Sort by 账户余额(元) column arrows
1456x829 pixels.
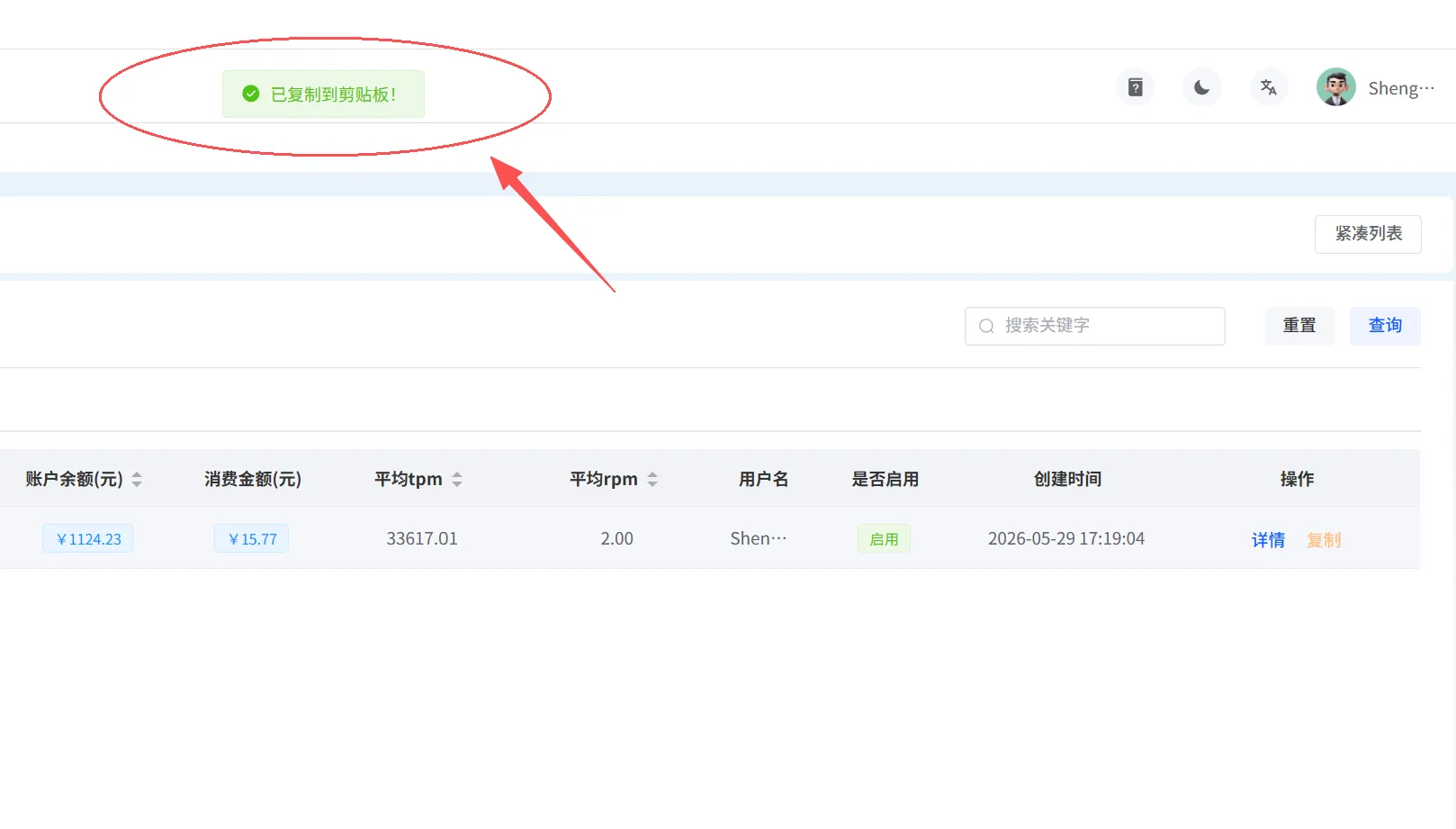click(x=137, y=480)
